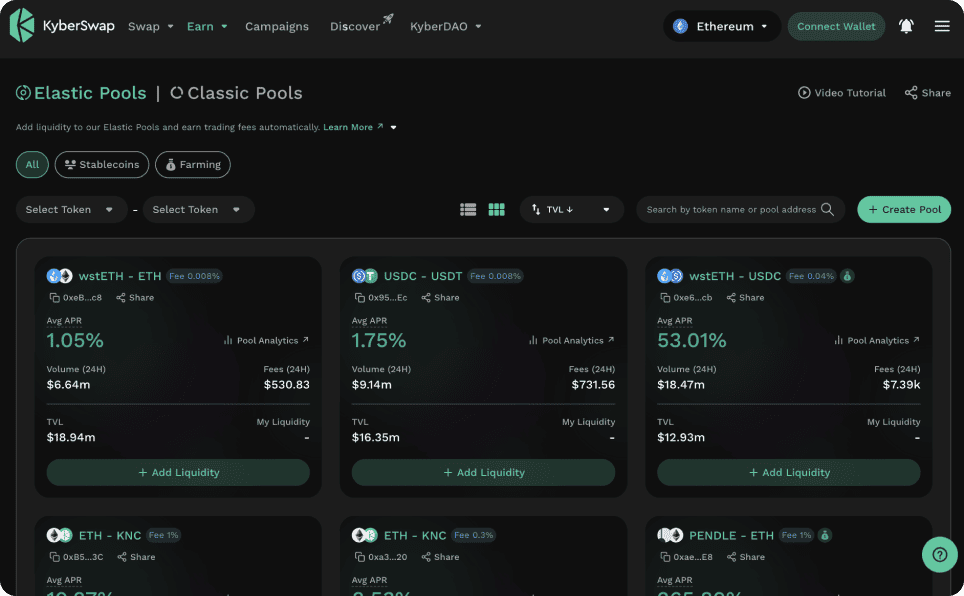Screen dimensions: 964x596
Task: Open the first Select Token dropdown
Action: (71, 210)
